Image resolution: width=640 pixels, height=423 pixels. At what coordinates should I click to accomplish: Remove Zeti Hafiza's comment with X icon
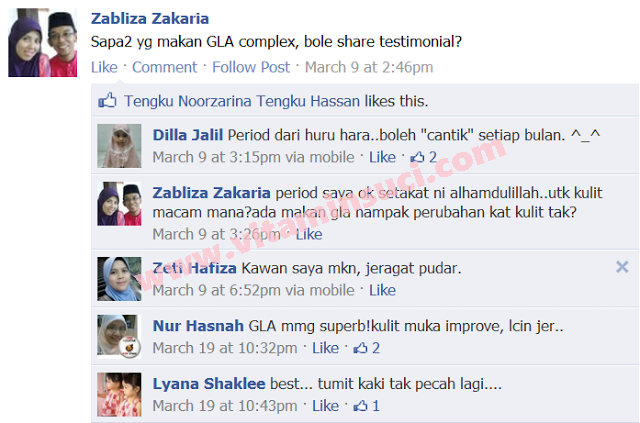pyautogui.click(x=622, y=267)
